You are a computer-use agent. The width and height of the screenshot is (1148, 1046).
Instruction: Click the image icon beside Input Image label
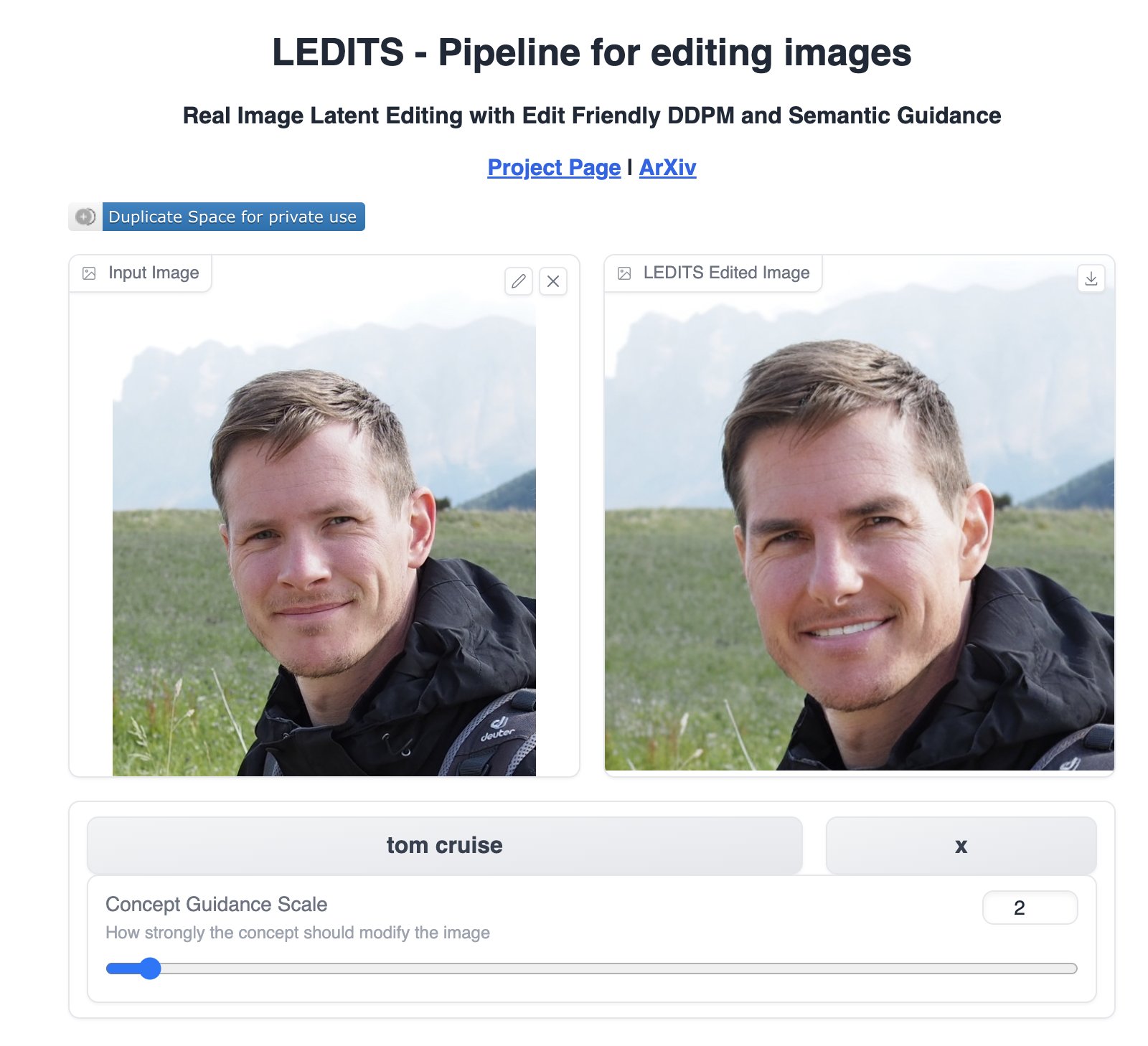pos(89,273)
